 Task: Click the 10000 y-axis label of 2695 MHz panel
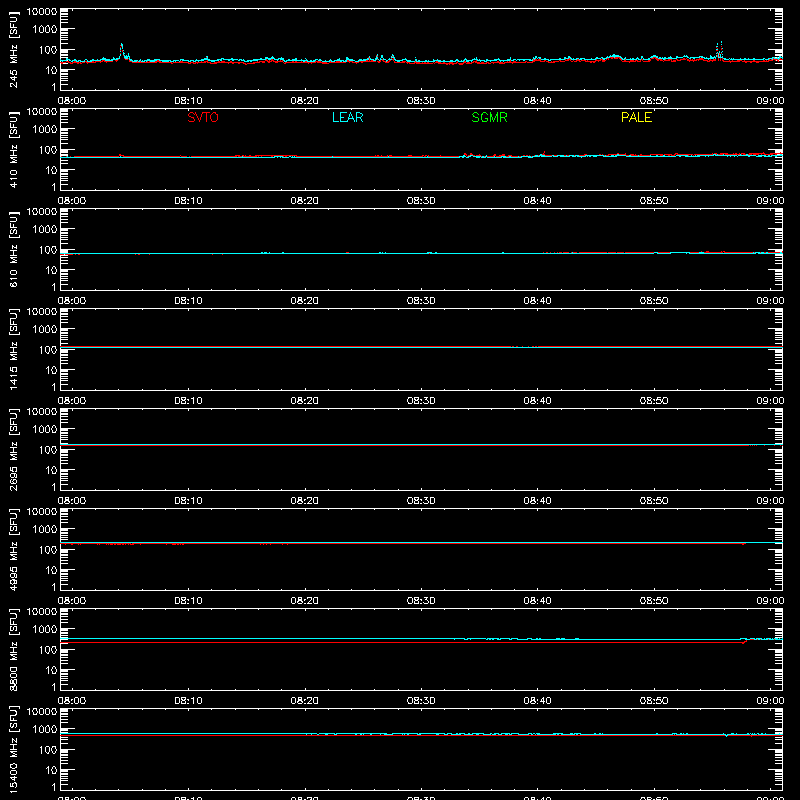point(42,412)
